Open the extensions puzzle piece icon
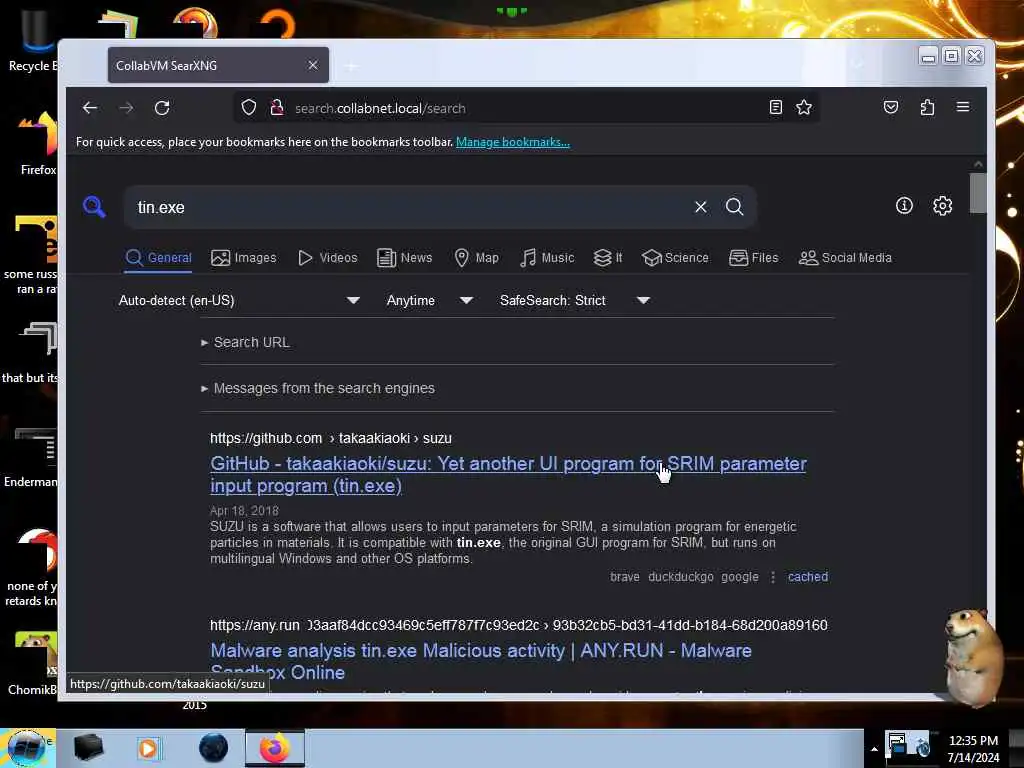This screenshot has width=1024, height=768. pos(927,107)
